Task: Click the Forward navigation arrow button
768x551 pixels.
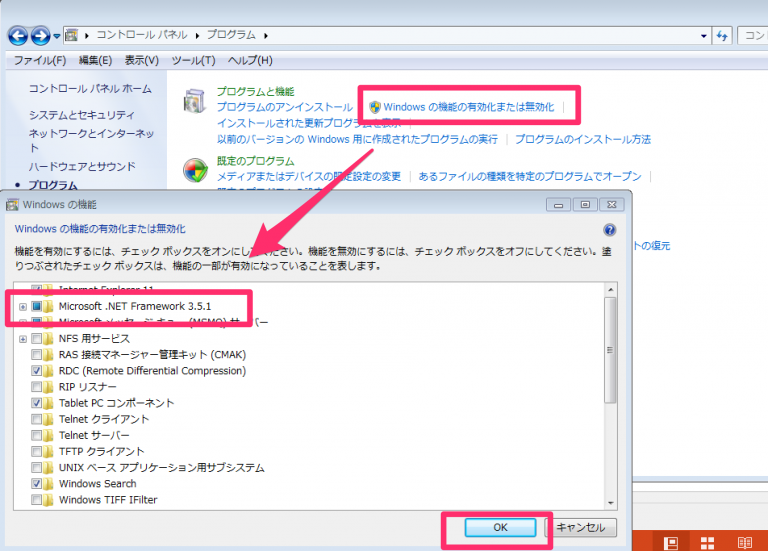Action: pos(41,36)
